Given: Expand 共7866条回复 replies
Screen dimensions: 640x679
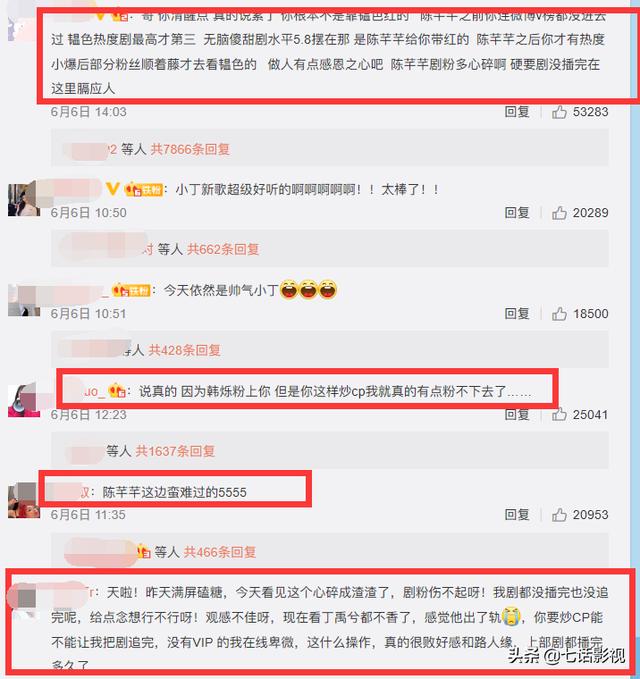Looking at the screenshot, I should pos(190,149).
